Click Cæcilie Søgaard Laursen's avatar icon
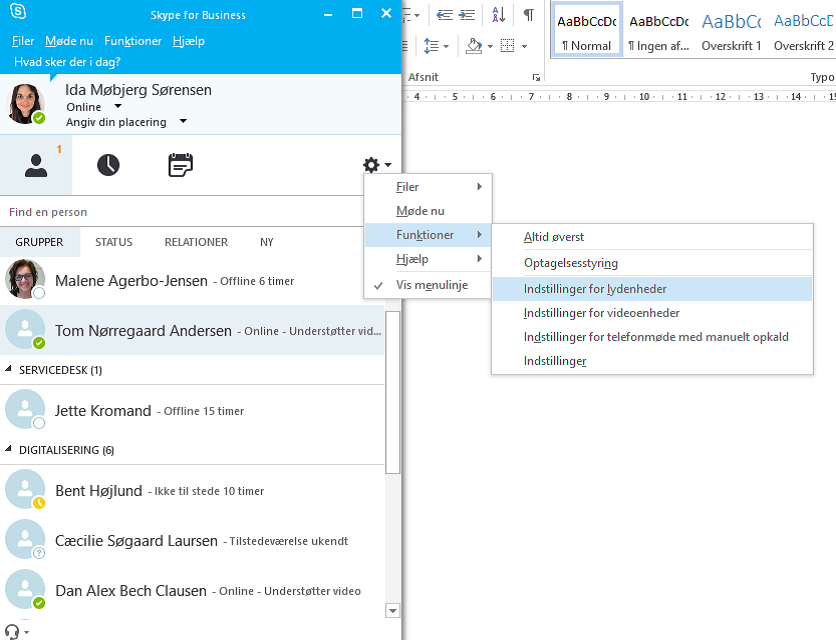Screen dimensions: 836x640 click(25, 540)
